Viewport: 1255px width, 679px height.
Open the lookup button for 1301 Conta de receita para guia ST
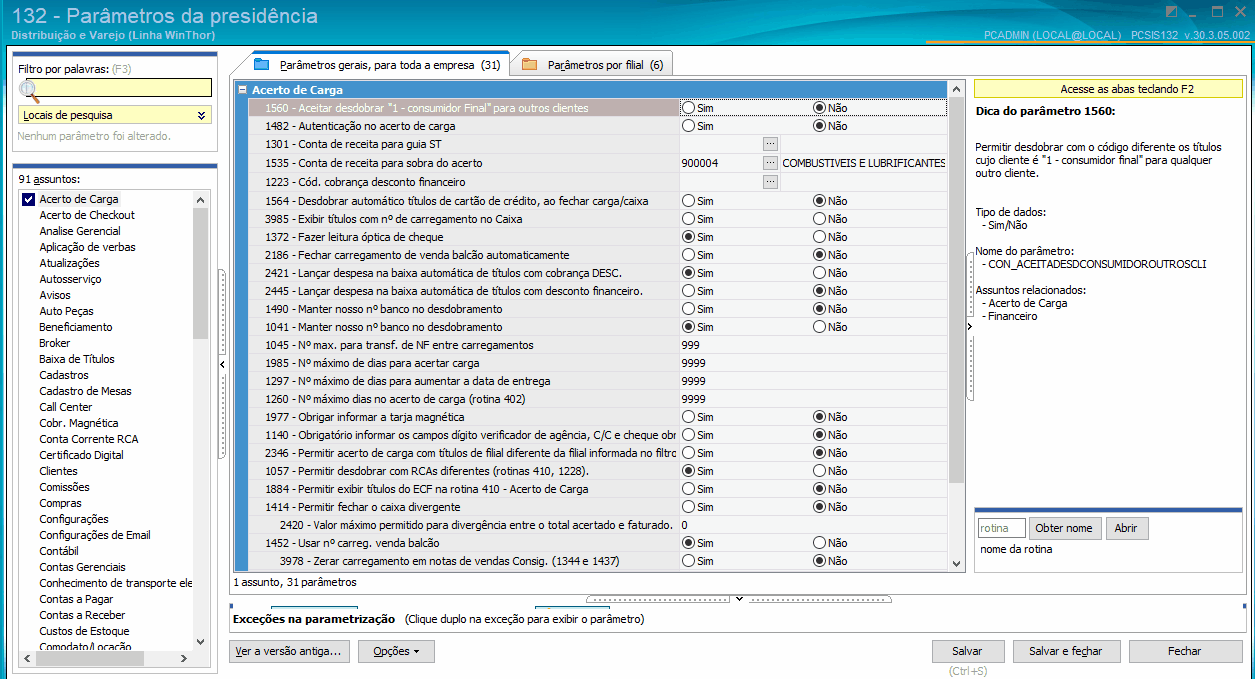tap(770, 144)
